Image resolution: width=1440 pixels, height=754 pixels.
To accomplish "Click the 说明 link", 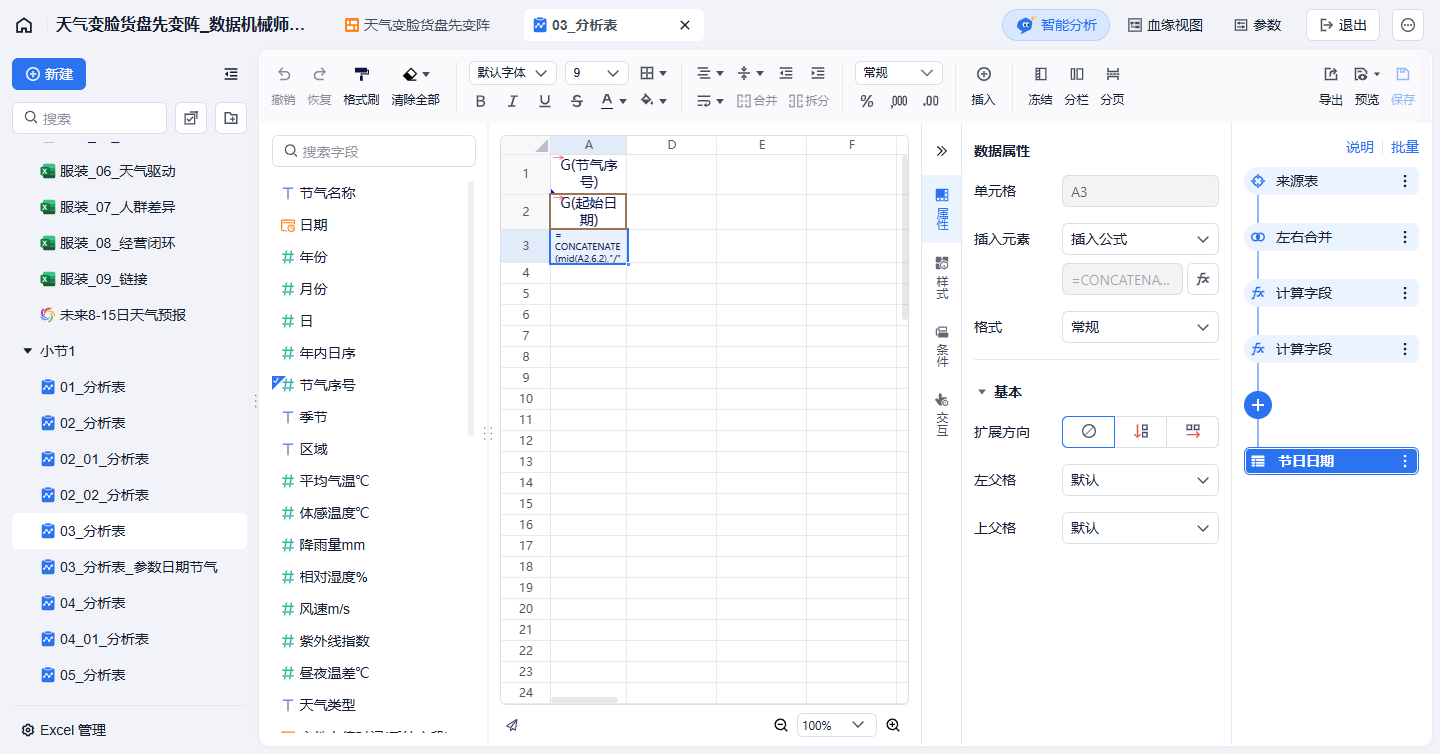I will pyautogui.click(x=1360, y=147).
